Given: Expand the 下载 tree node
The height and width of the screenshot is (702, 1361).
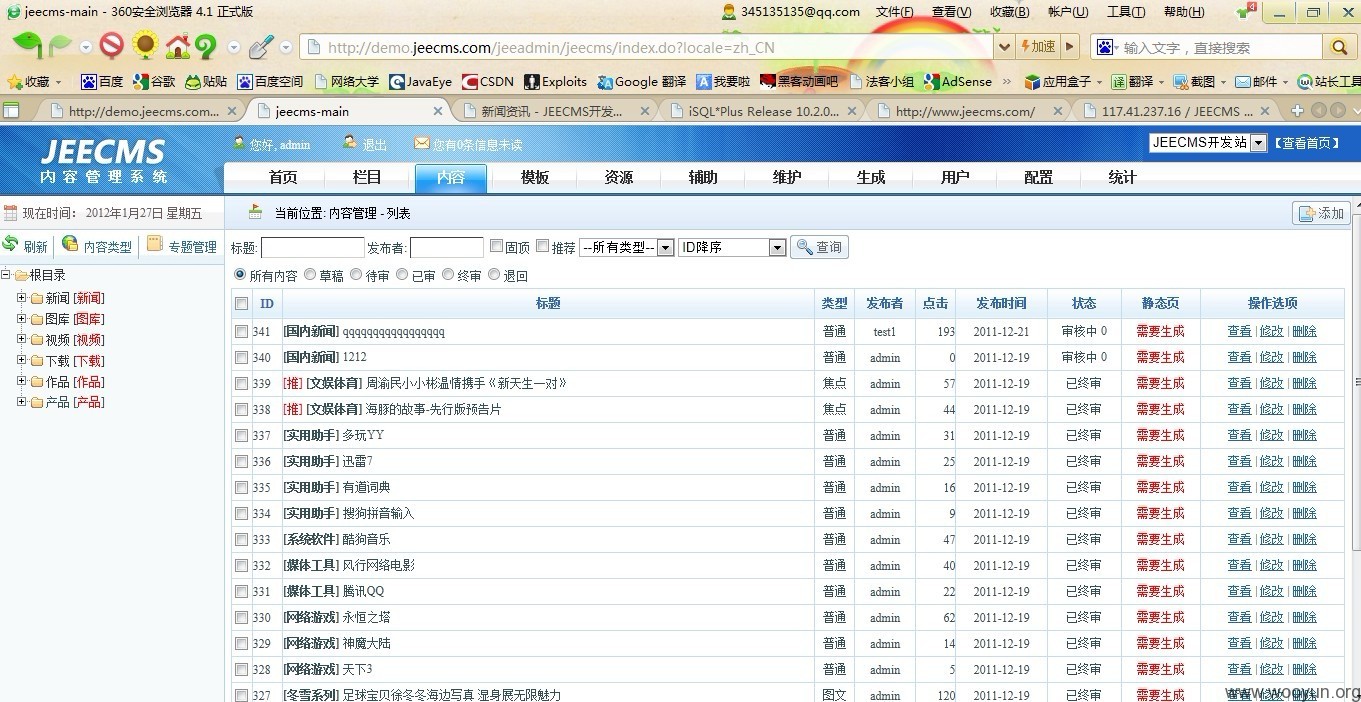Looking at the screenshot, I should pos(21,360).
